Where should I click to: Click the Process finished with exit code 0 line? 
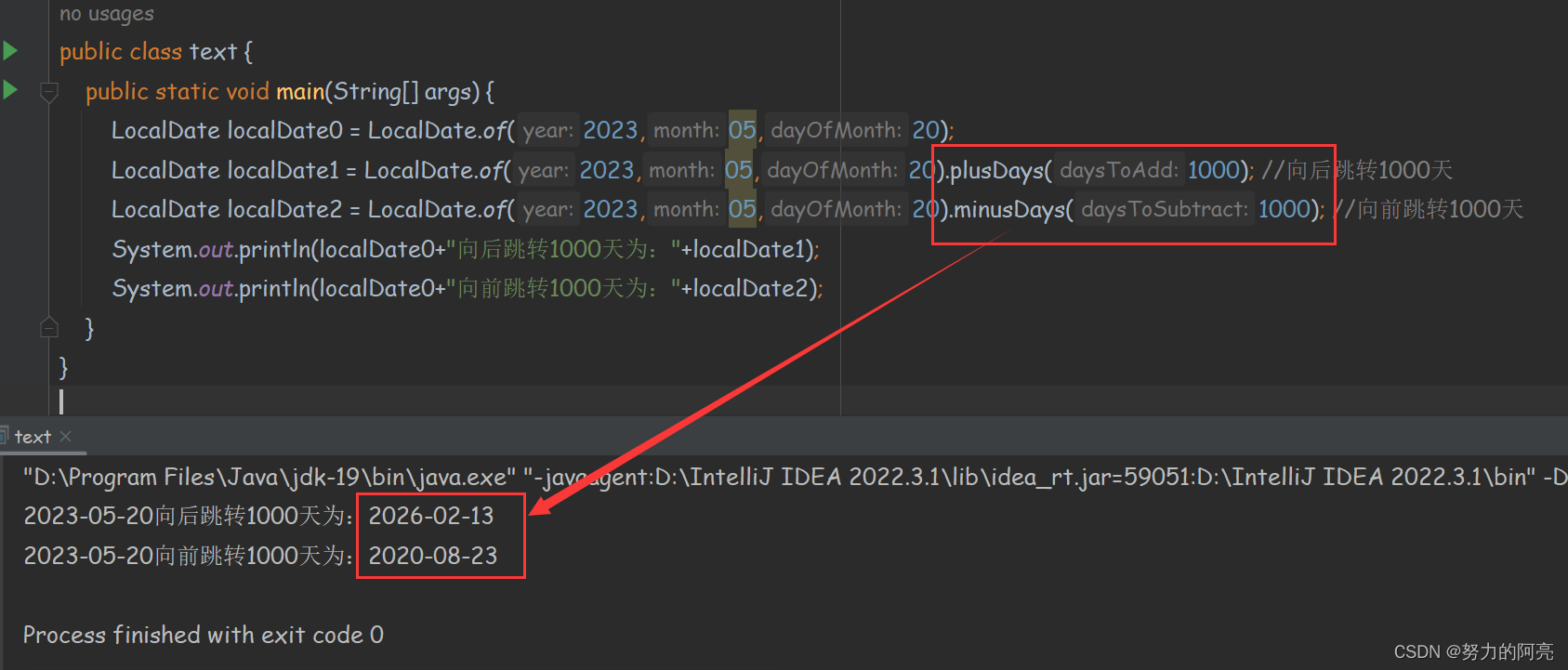[x=204, y=635]
